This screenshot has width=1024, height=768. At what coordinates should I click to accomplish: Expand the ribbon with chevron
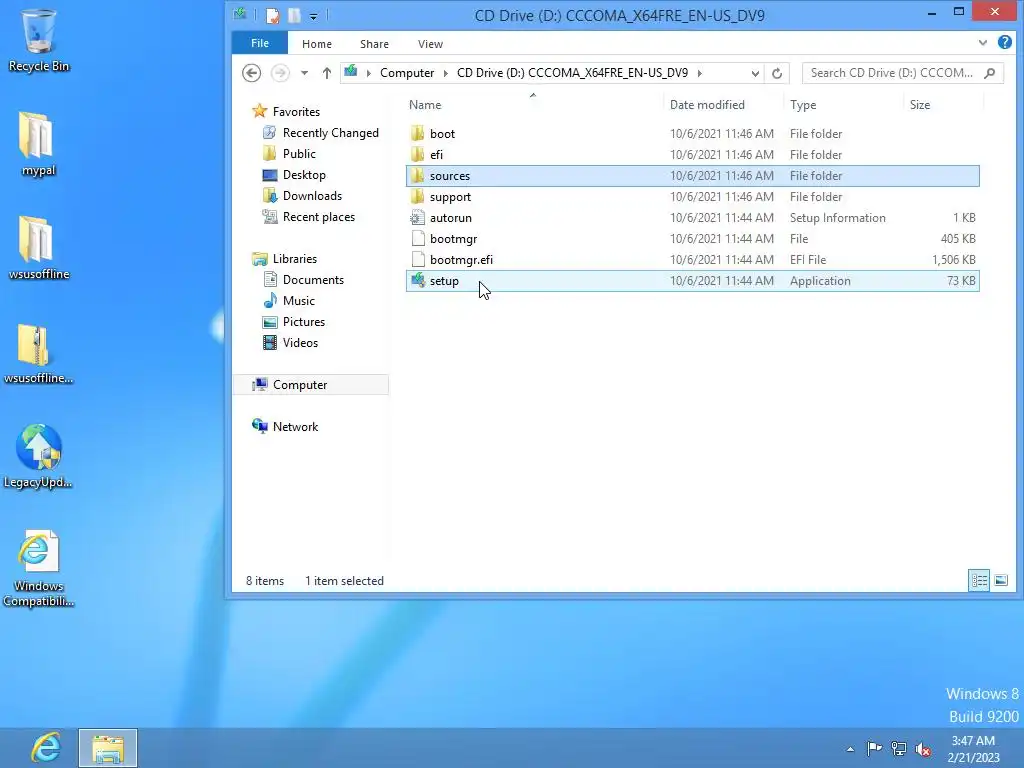tap(983, 43)
